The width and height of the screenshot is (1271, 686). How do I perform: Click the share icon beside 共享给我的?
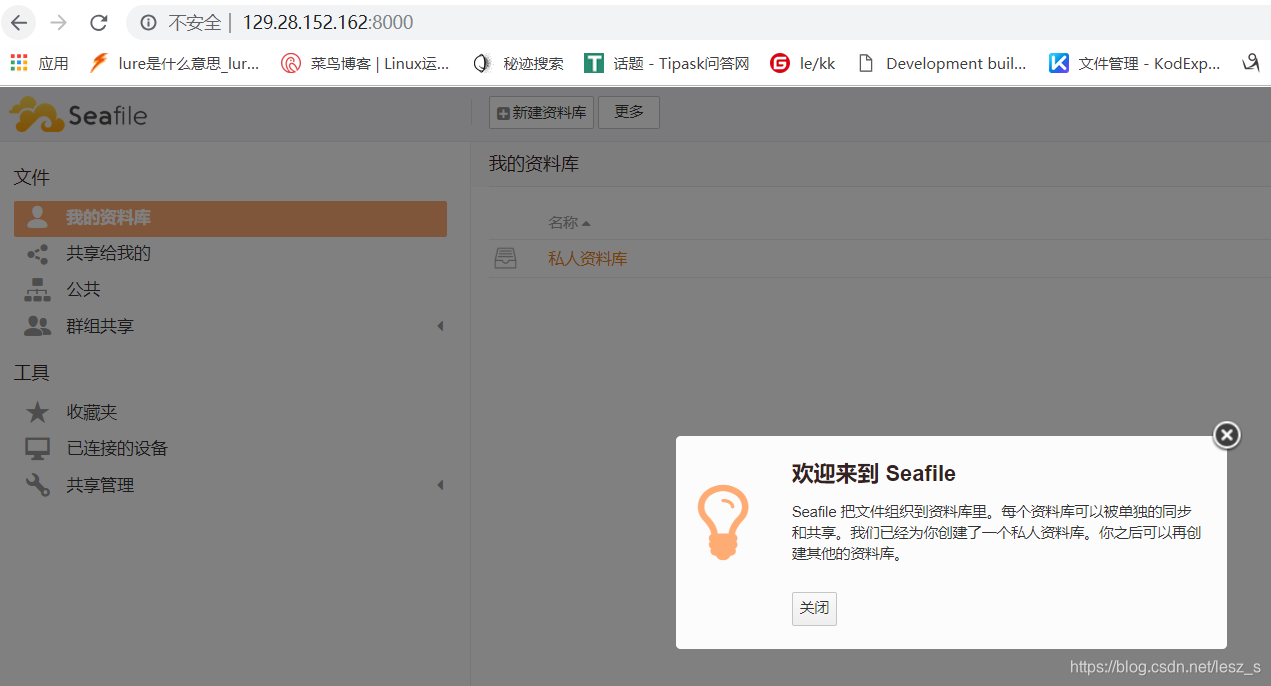[x=38, y=254]
